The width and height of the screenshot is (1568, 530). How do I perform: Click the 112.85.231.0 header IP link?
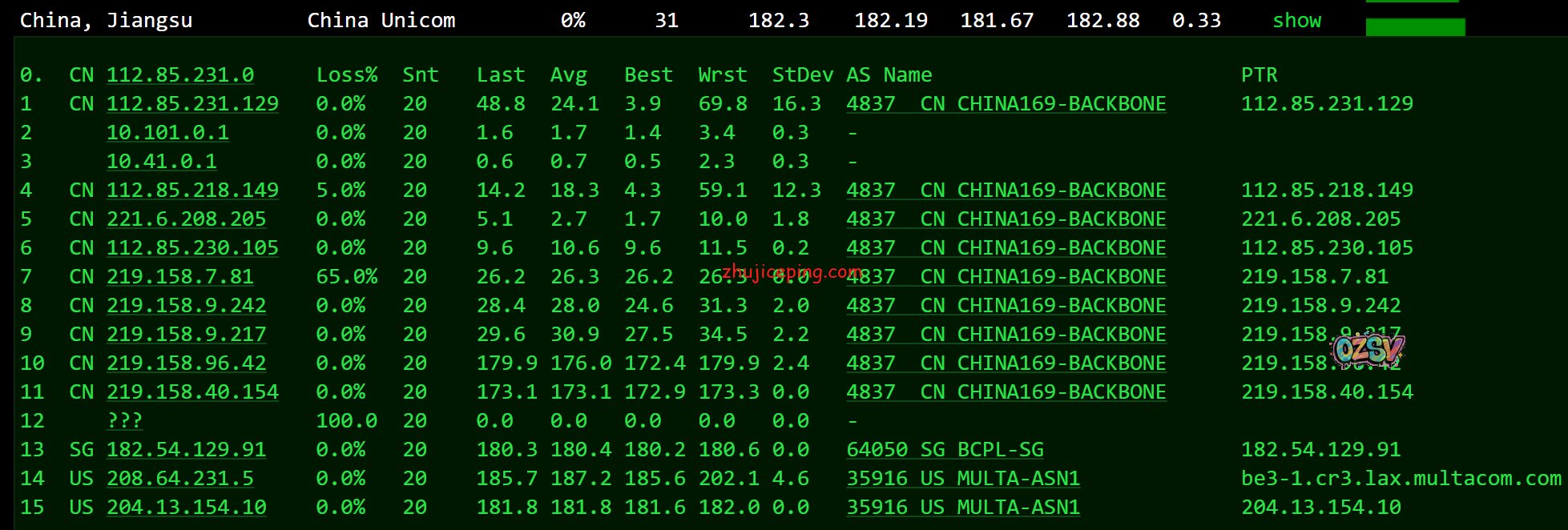pyautogui.click(x=179, y=75)
